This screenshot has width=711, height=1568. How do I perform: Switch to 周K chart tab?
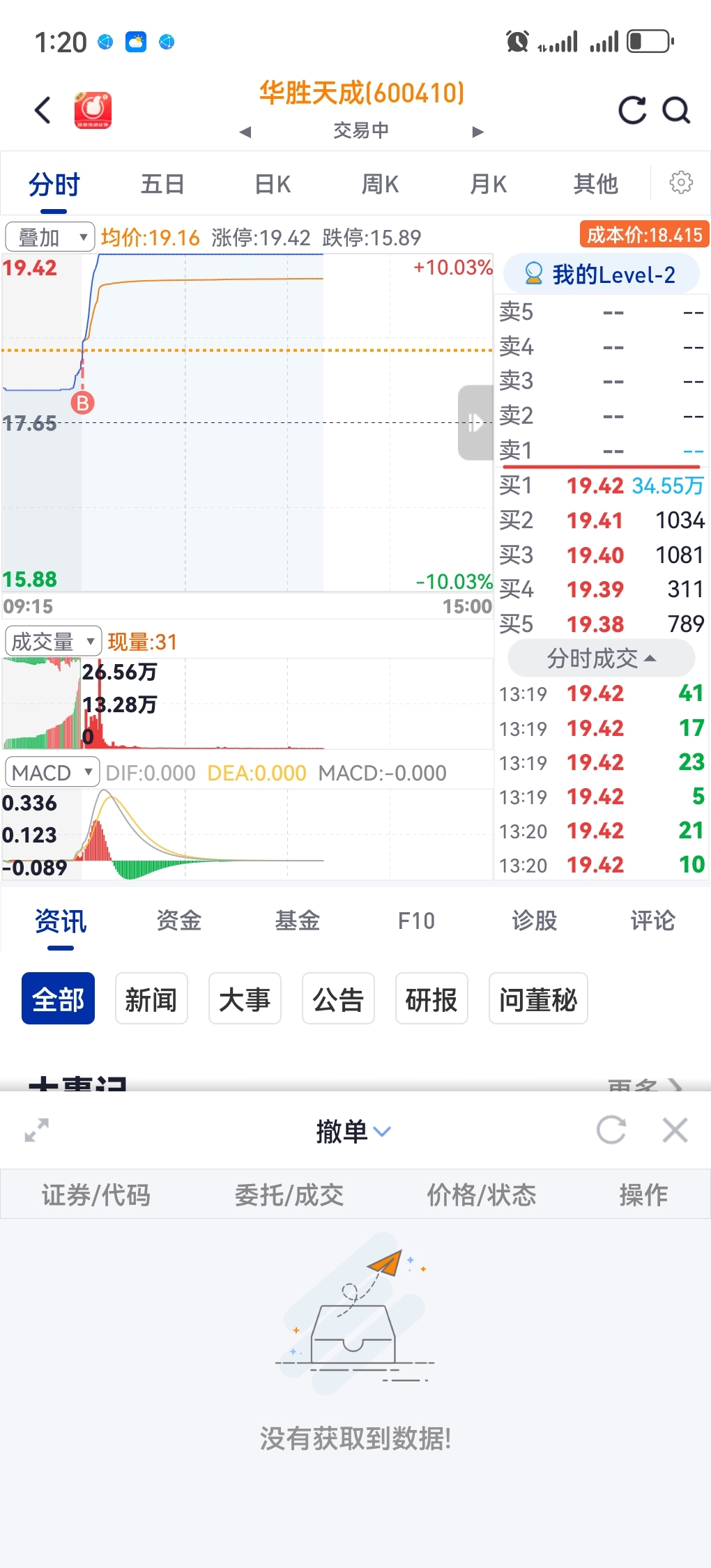click(x=380, y=184)
